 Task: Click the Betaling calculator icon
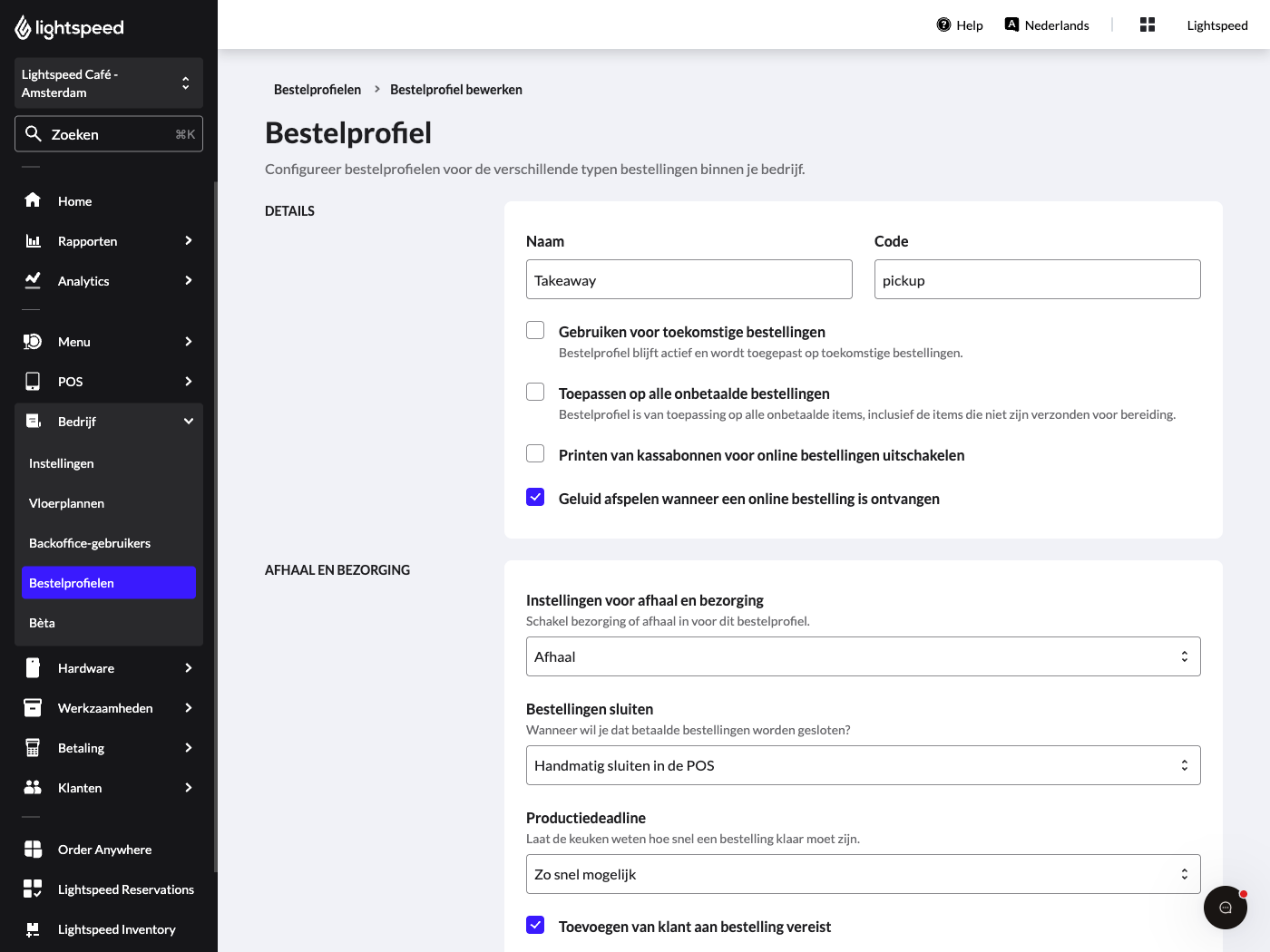[x=33, y=747]
